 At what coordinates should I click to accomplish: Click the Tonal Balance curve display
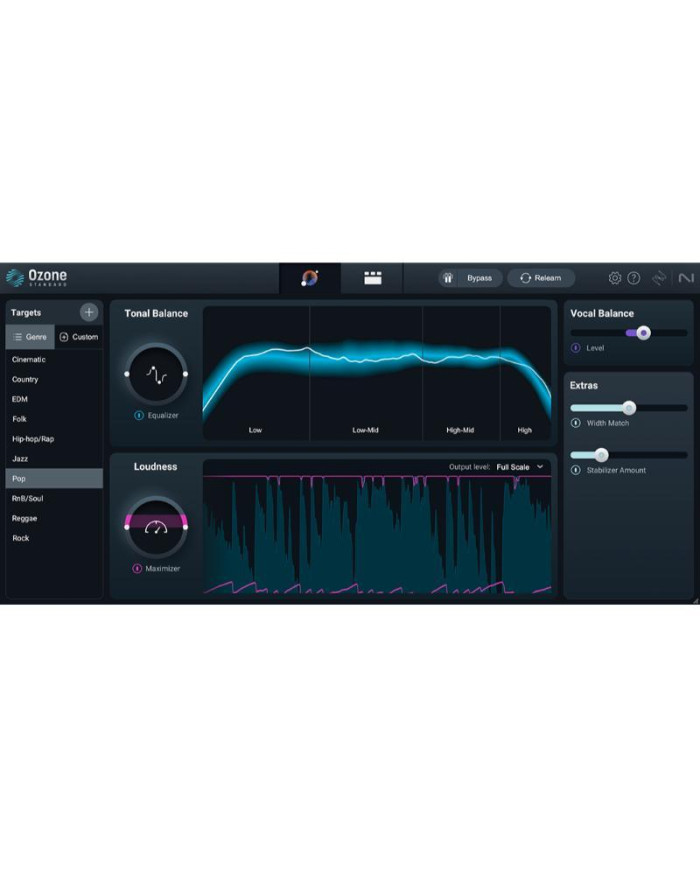pos(377,374)
